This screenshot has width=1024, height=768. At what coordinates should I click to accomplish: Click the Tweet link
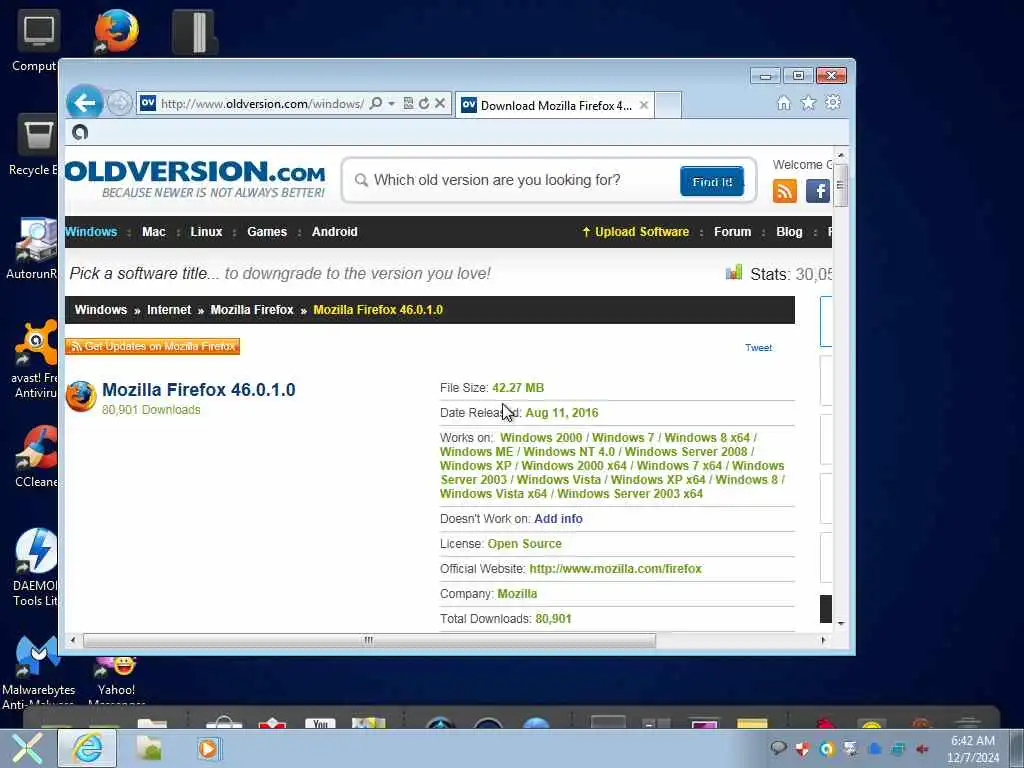pos(758,347)
